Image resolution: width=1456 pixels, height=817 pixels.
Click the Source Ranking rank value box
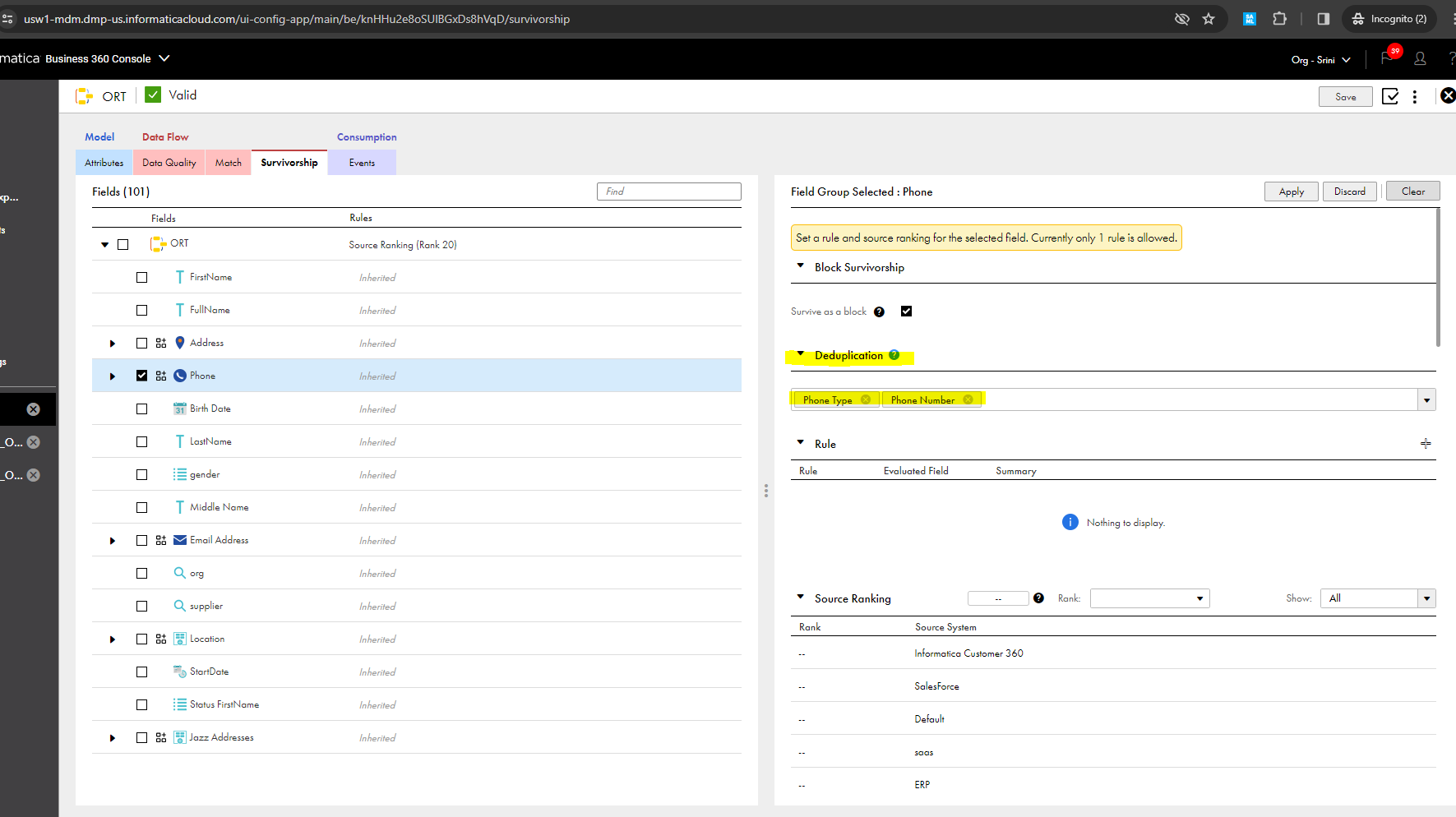tap(998, 598)
